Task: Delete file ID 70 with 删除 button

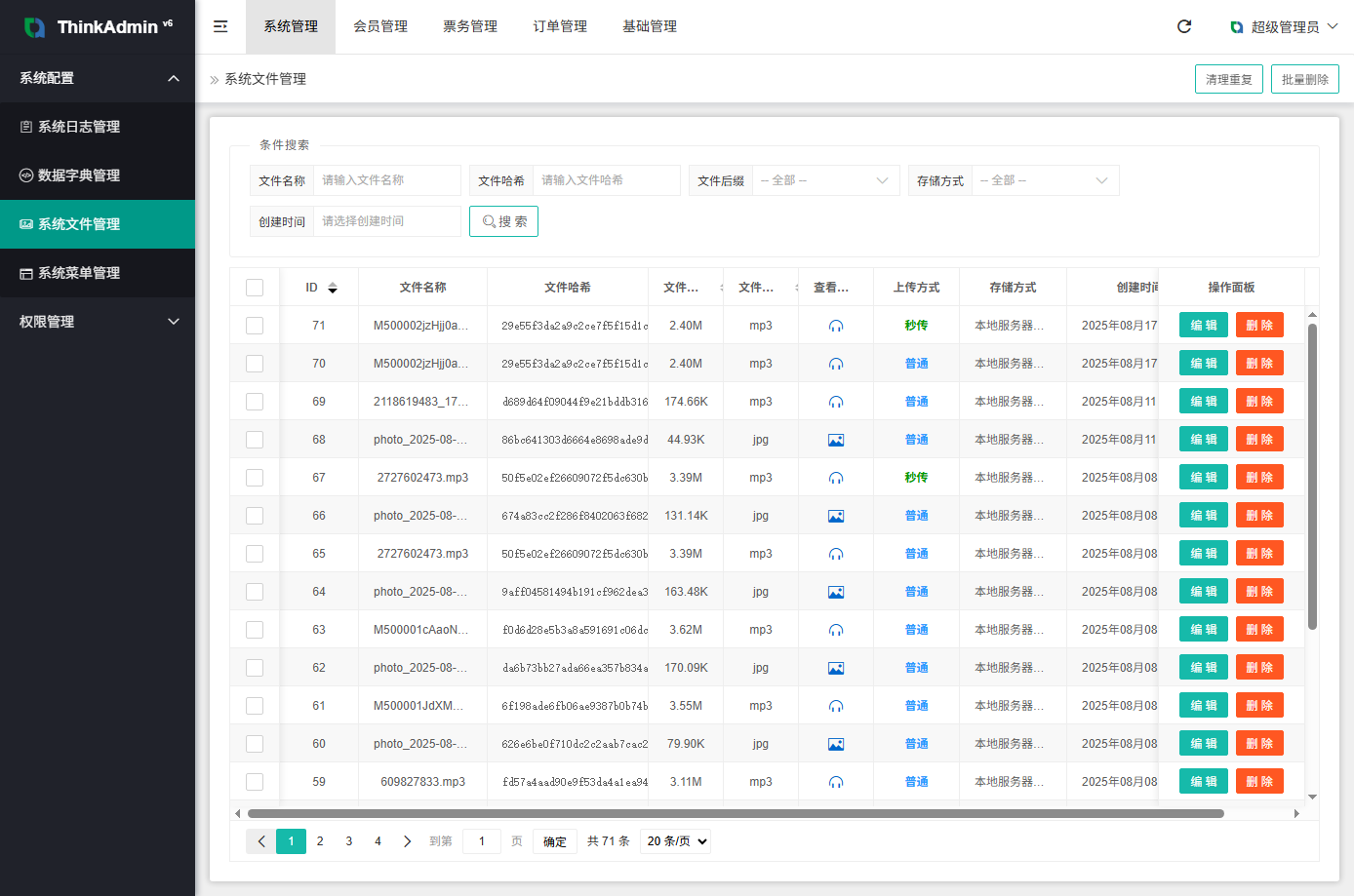Action: pyautogui.click(x=1259, y=364)
